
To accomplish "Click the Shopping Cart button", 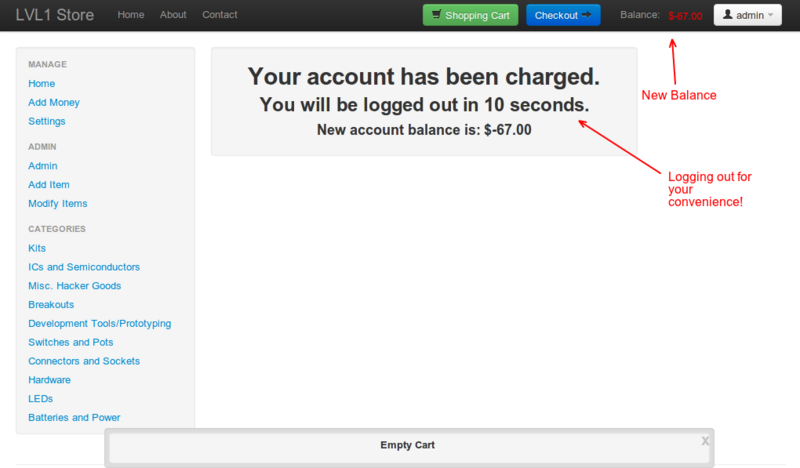I will coord(471,15).
